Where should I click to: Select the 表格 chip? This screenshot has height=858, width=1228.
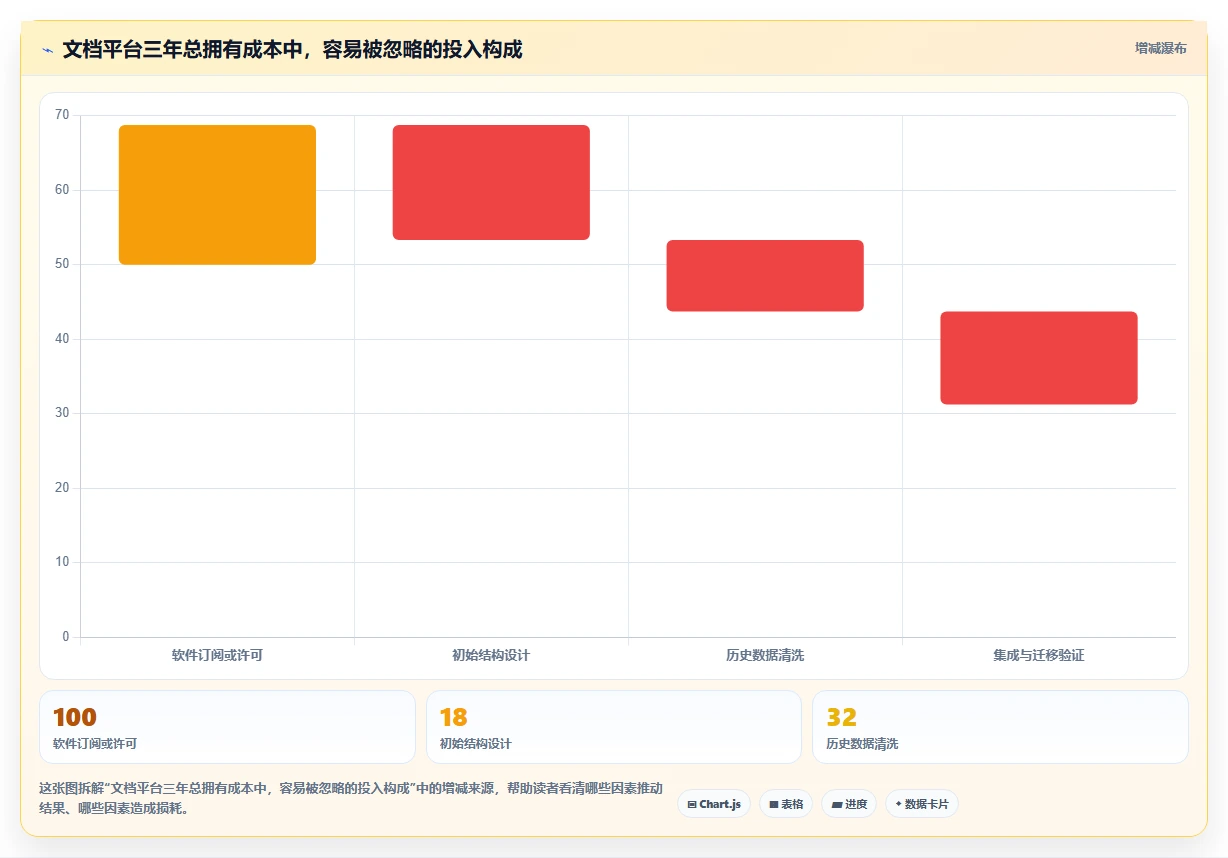(786, 804)
